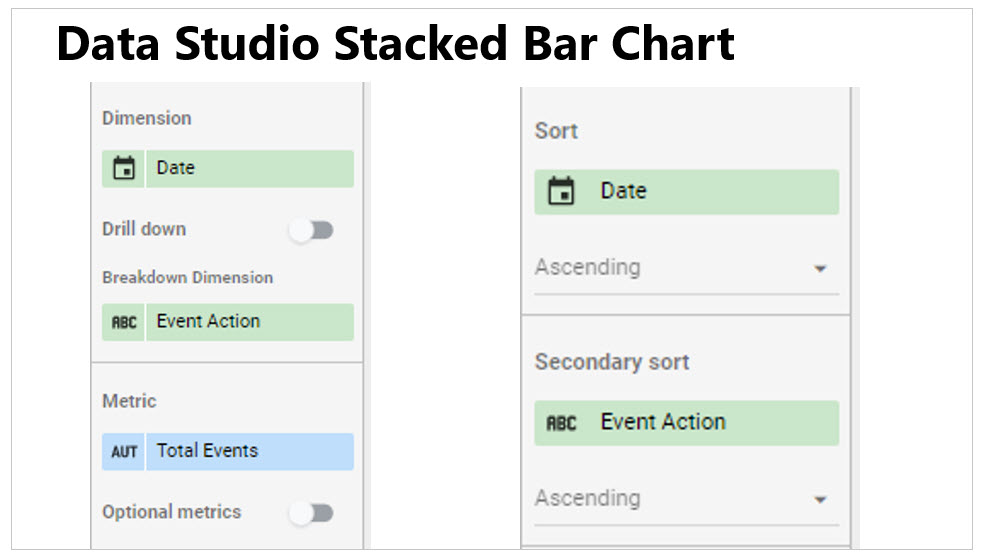Click the ABC icon beside Breakdown Dimension Event Action

[124, 322]
